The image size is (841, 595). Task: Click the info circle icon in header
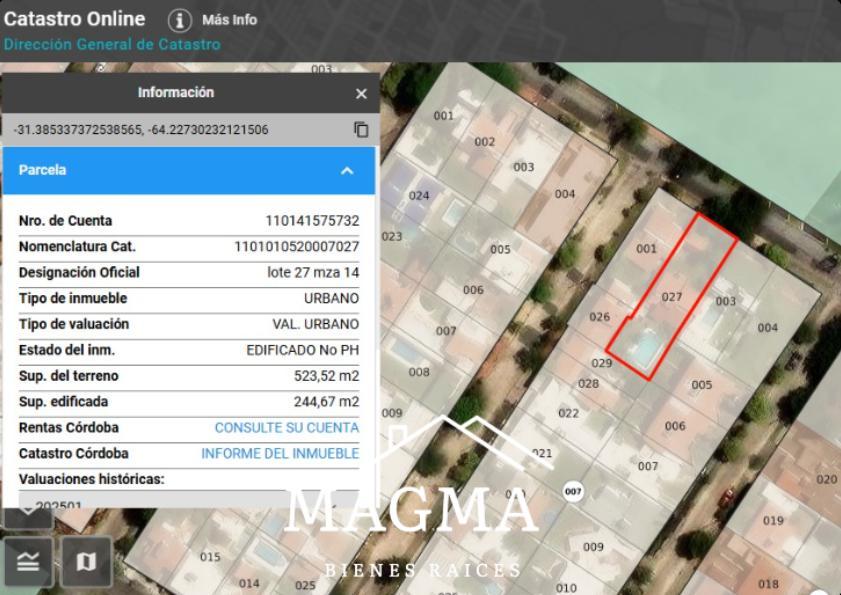point(179,20)
